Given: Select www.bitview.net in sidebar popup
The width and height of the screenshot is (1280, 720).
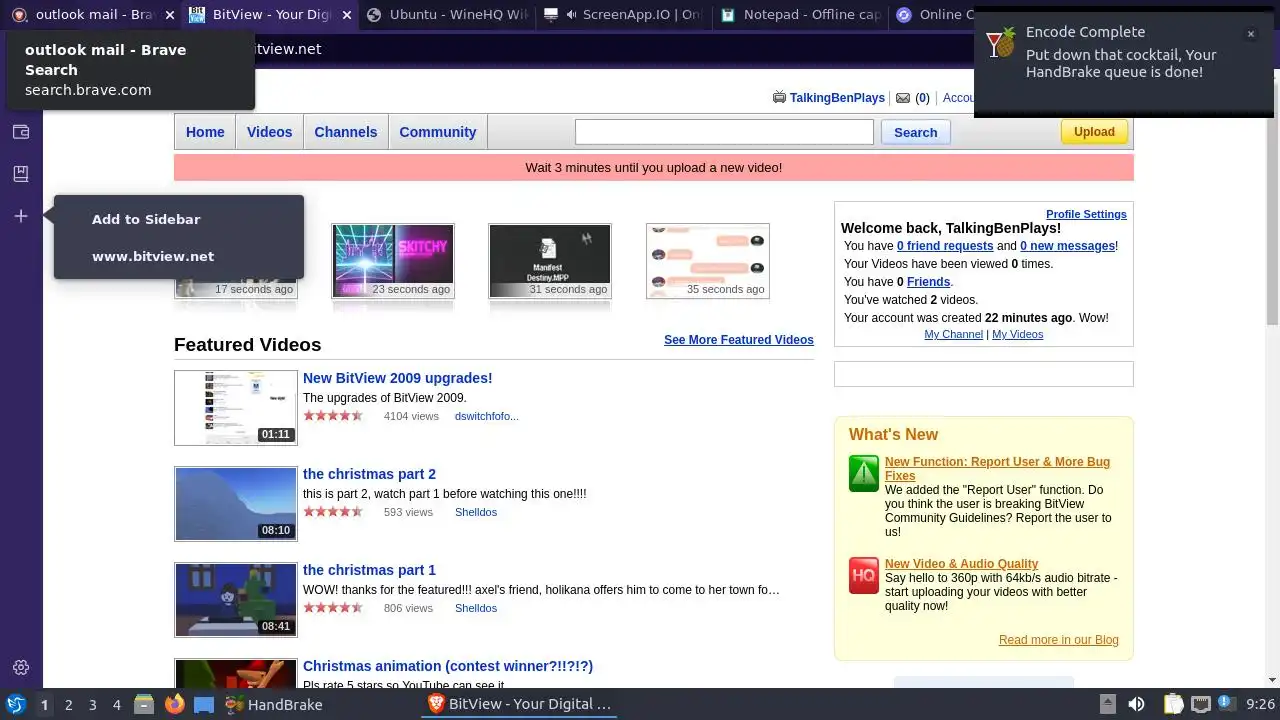Looking at the screenshot, I should (x=153, y=256).
